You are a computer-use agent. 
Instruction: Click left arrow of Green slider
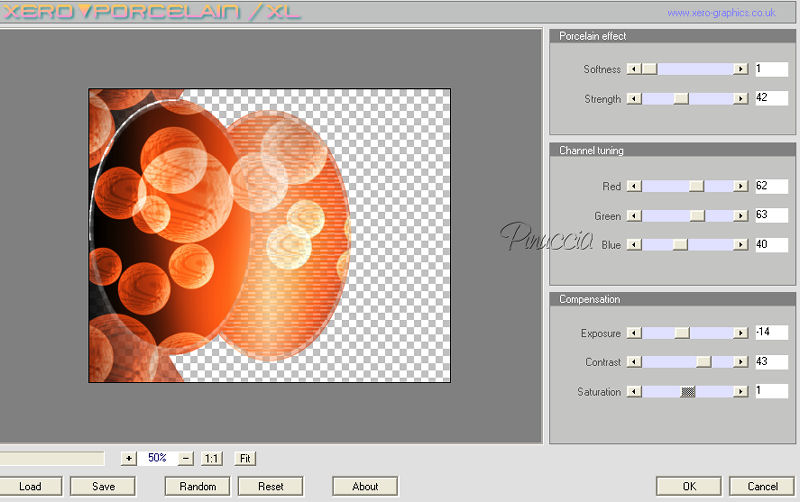point(633,215)
